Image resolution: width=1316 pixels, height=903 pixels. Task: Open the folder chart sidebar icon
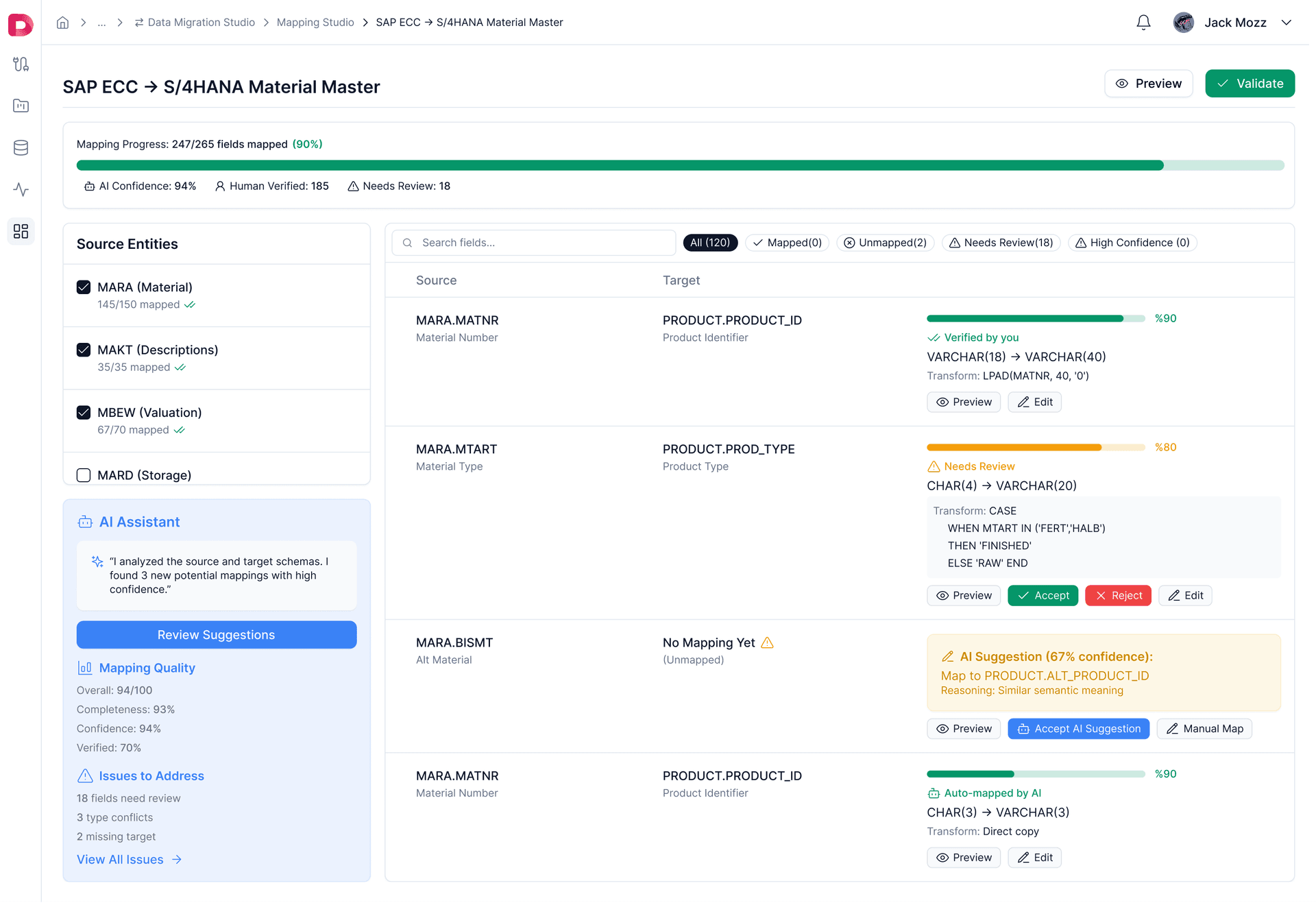(21, 106)
